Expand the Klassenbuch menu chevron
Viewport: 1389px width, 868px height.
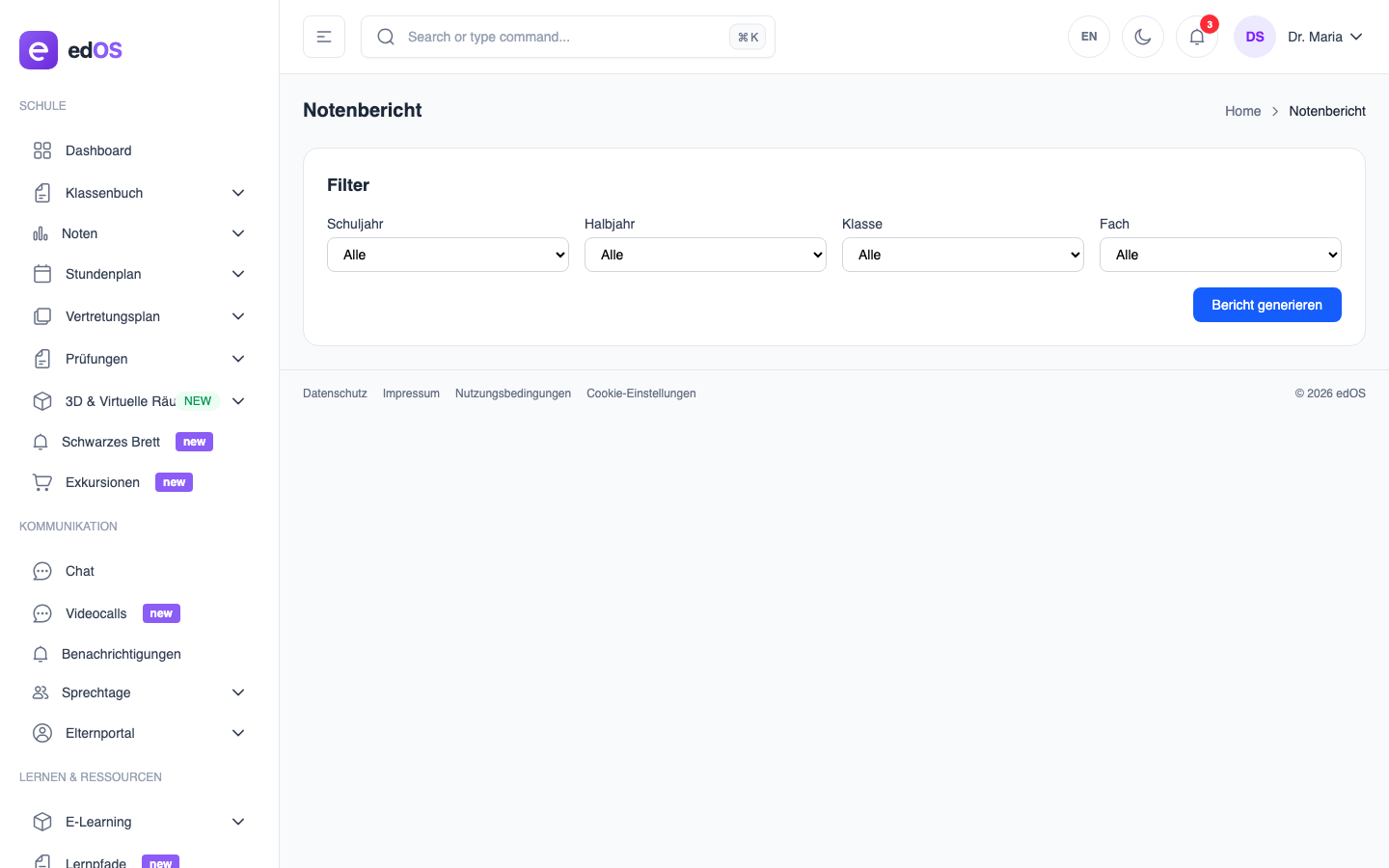(x=238, y=193)
